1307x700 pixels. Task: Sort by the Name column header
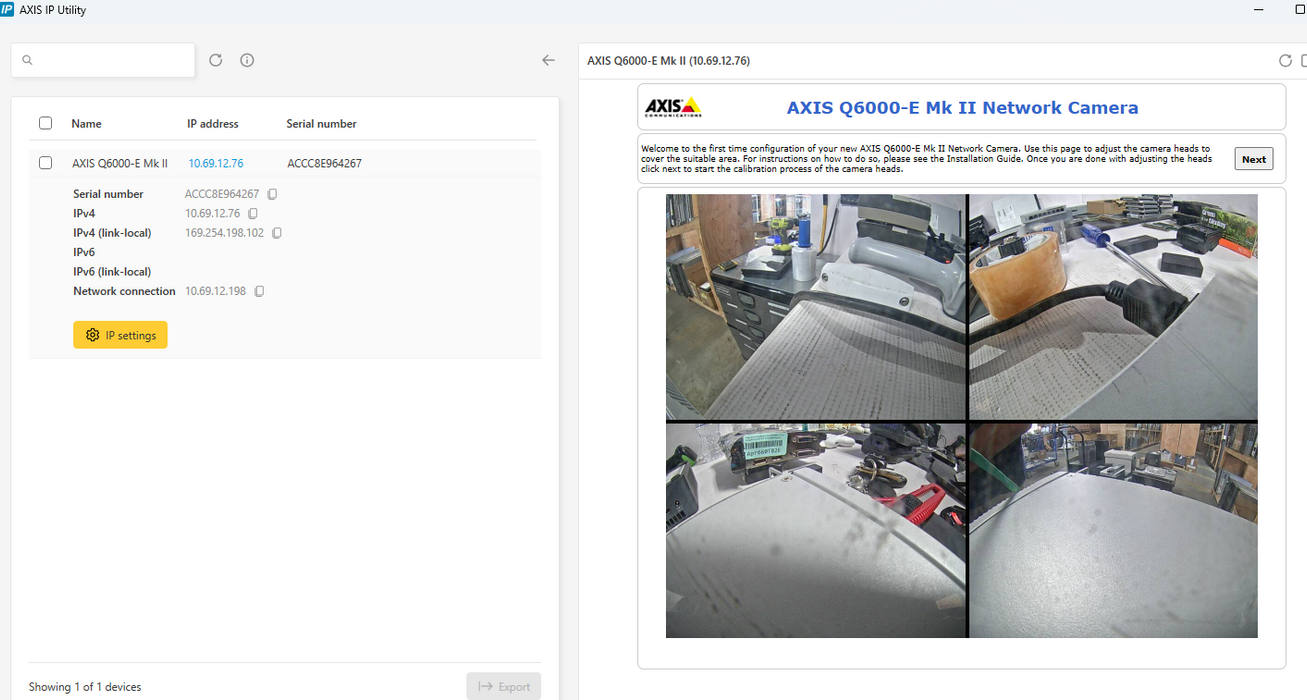86,124
